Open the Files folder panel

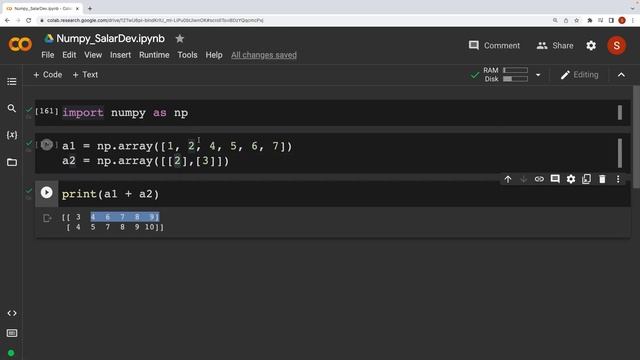tap(12, 162)
